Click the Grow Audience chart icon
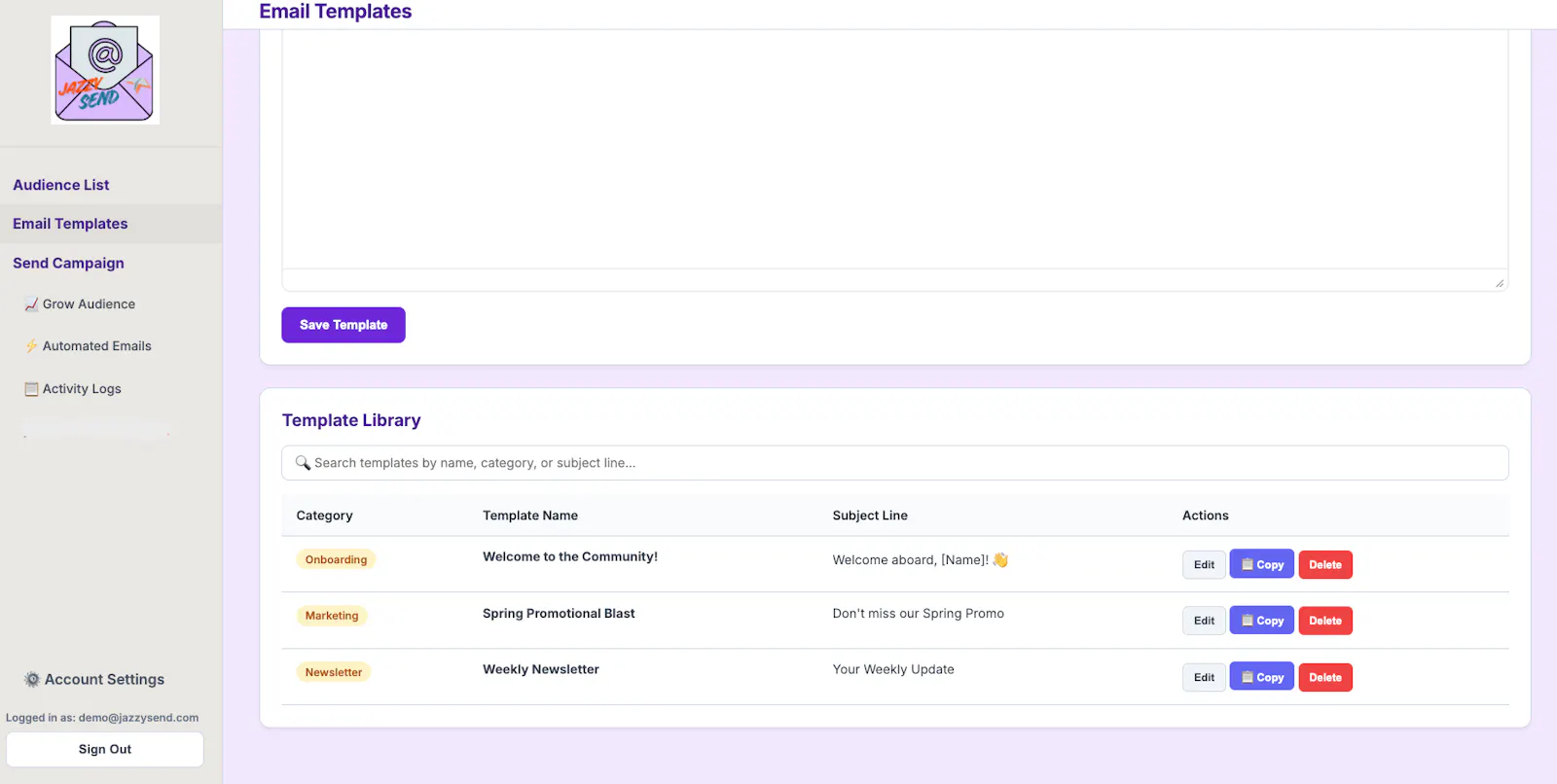 click(x=31, y=304)
